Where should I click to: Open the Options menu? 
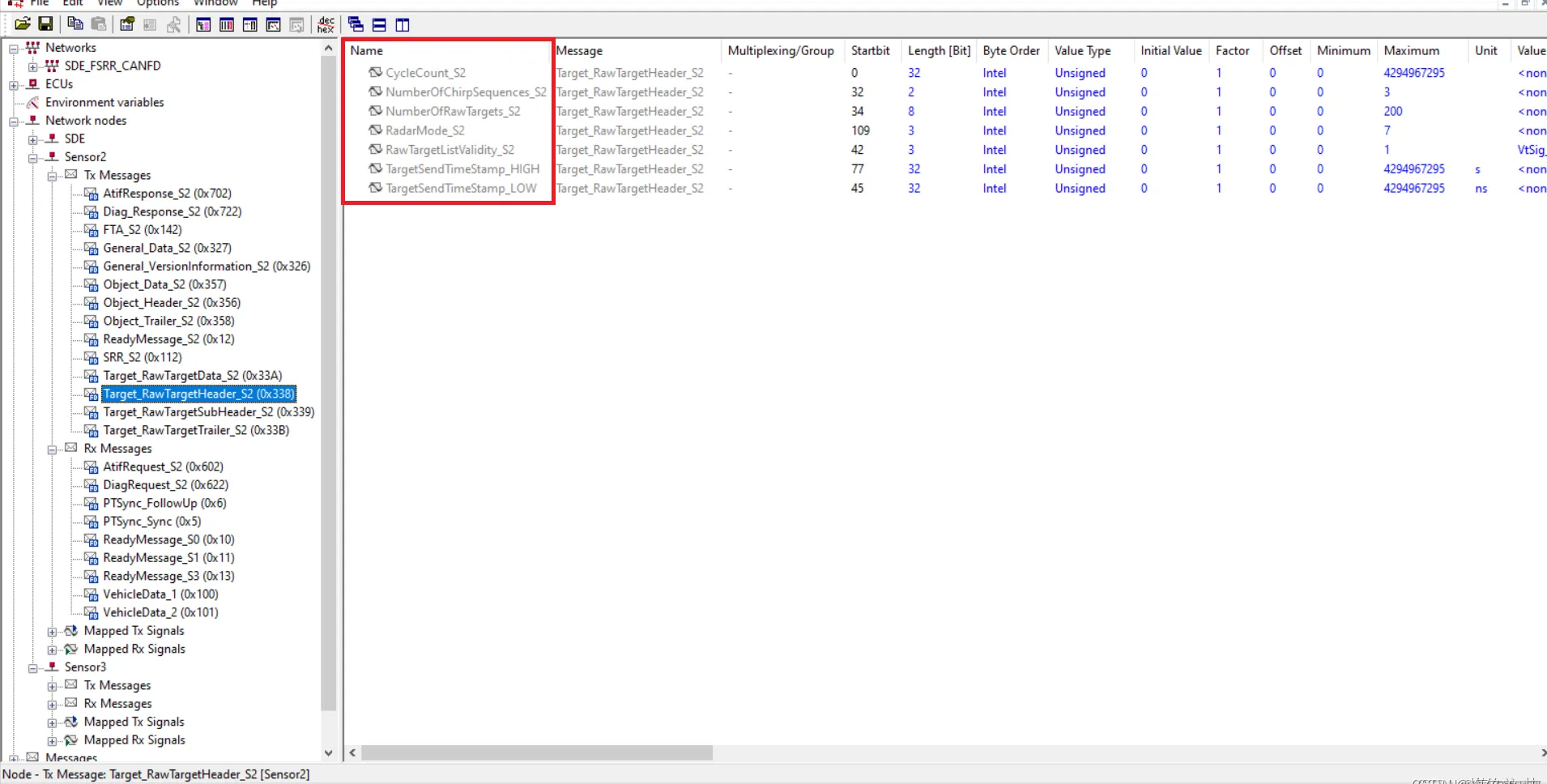(157, 3)
